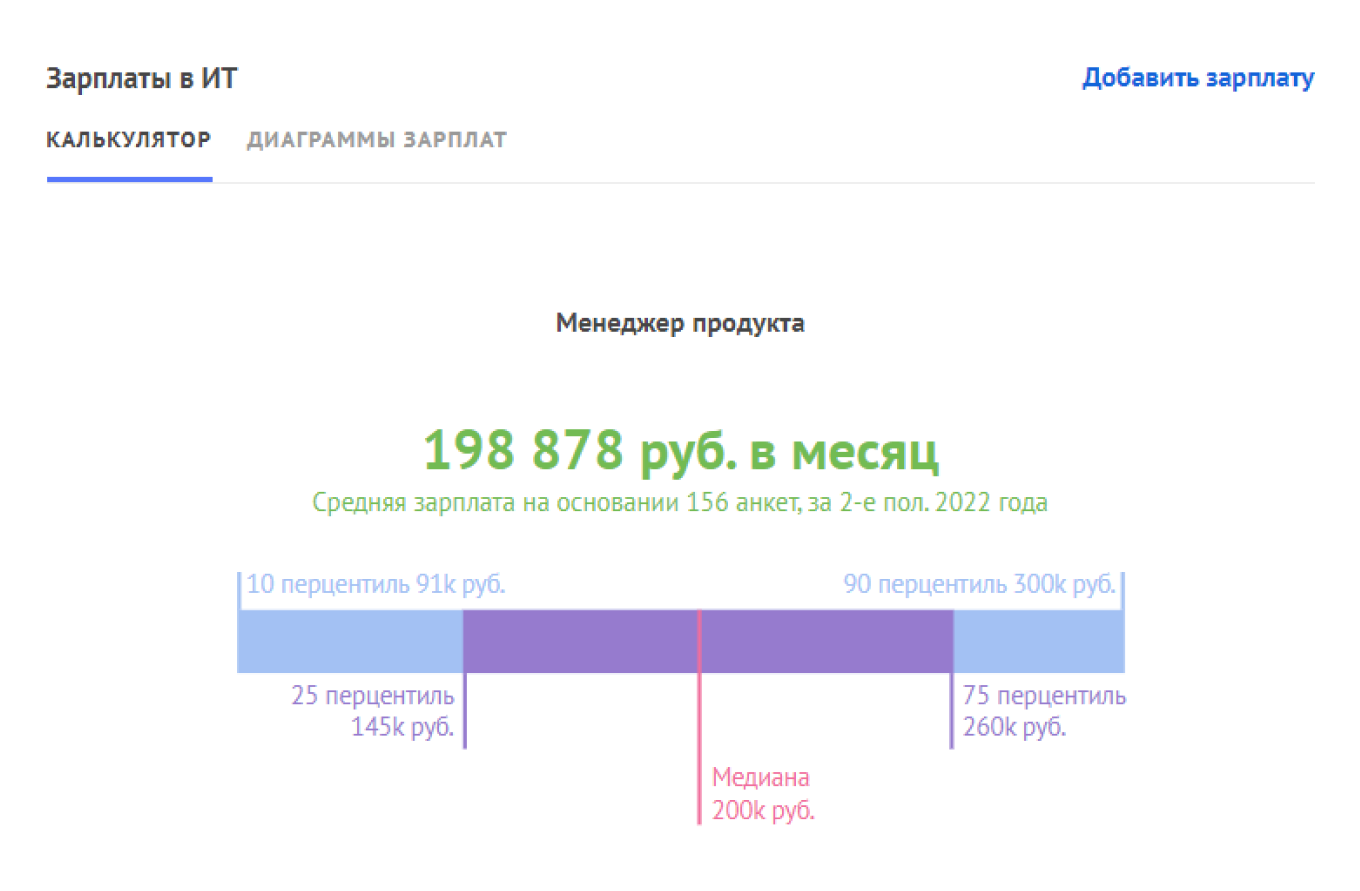The image size is (1360, 891).
Task: Click the left blue segment of the salary bar
Action: (x=349, y=640)
